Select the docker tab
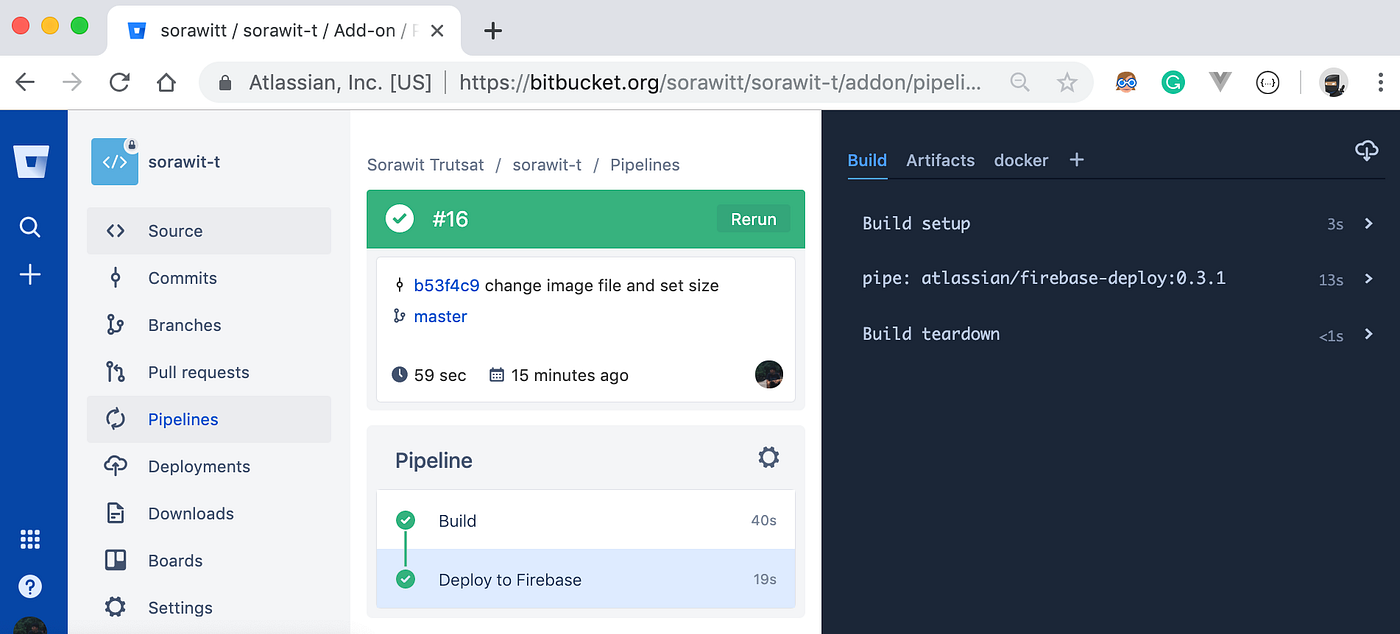 coord(1021,160)
